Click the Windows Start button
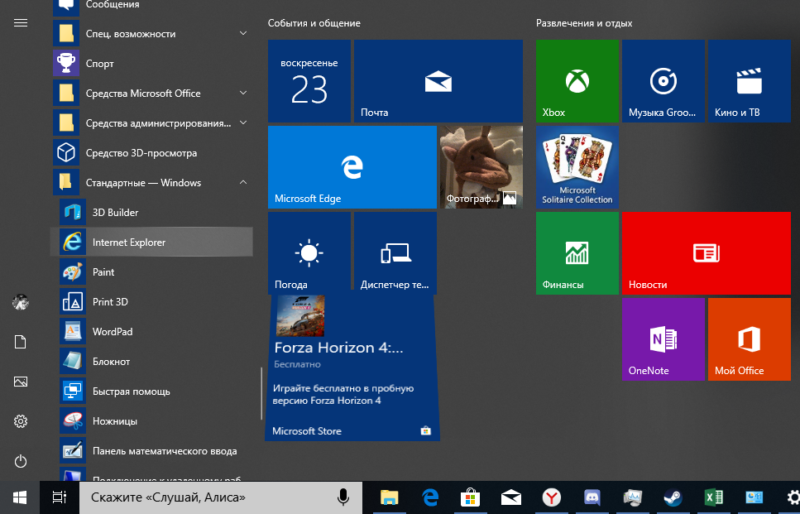 (x=20, y=497)
